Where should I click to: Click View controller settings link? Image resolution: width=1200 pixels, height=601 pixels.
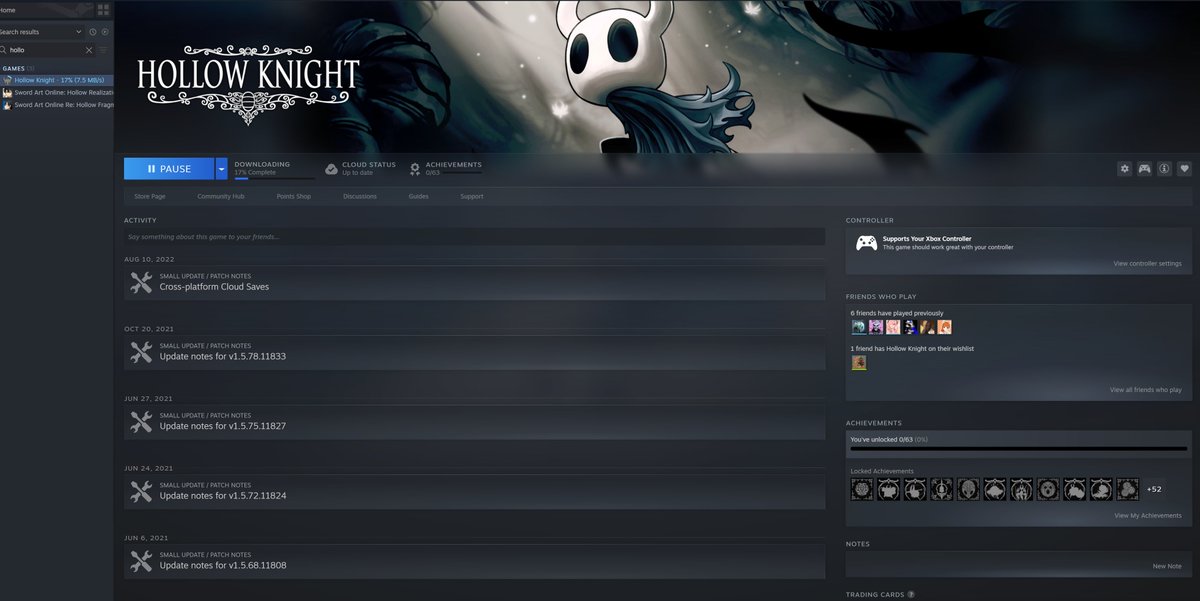click(x=1147, y=264)
